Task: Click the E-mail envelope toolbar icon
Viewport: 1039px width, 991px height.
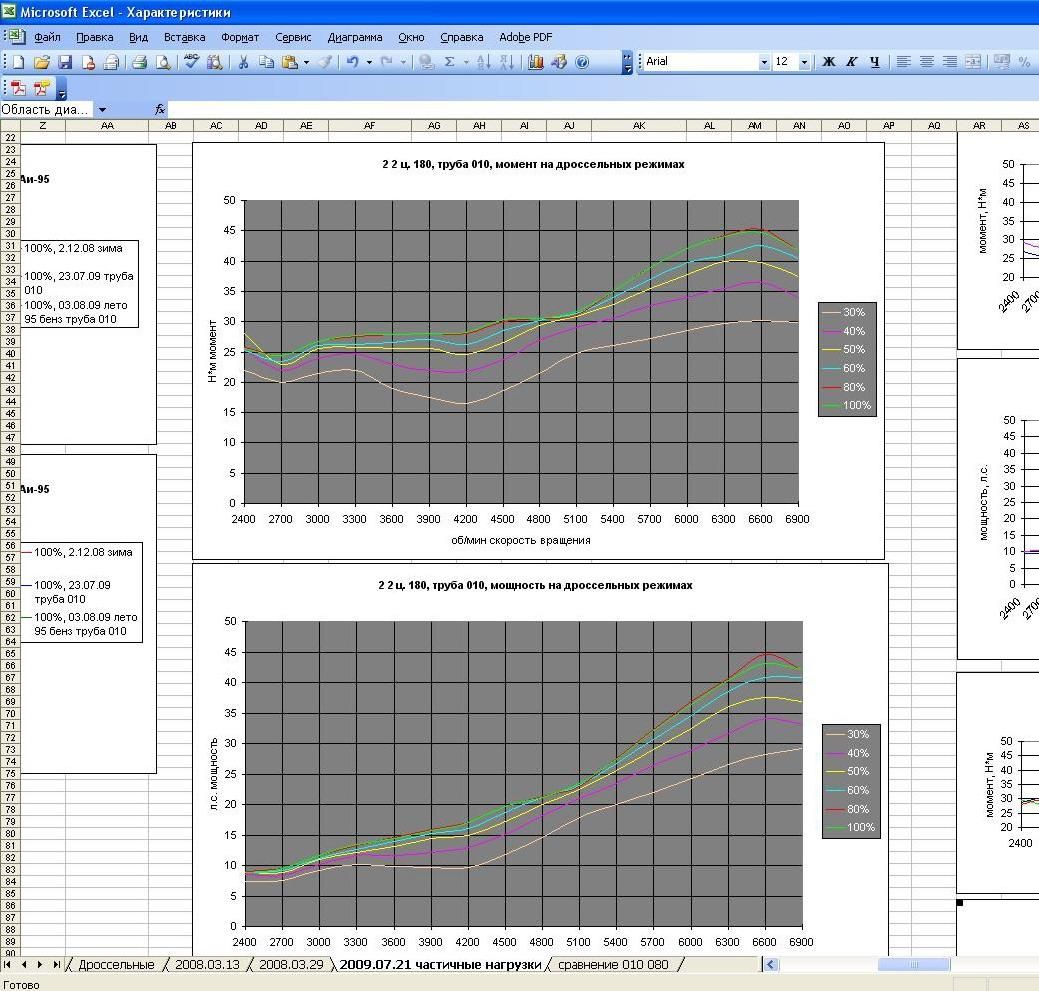Action: tap(111, 62)
